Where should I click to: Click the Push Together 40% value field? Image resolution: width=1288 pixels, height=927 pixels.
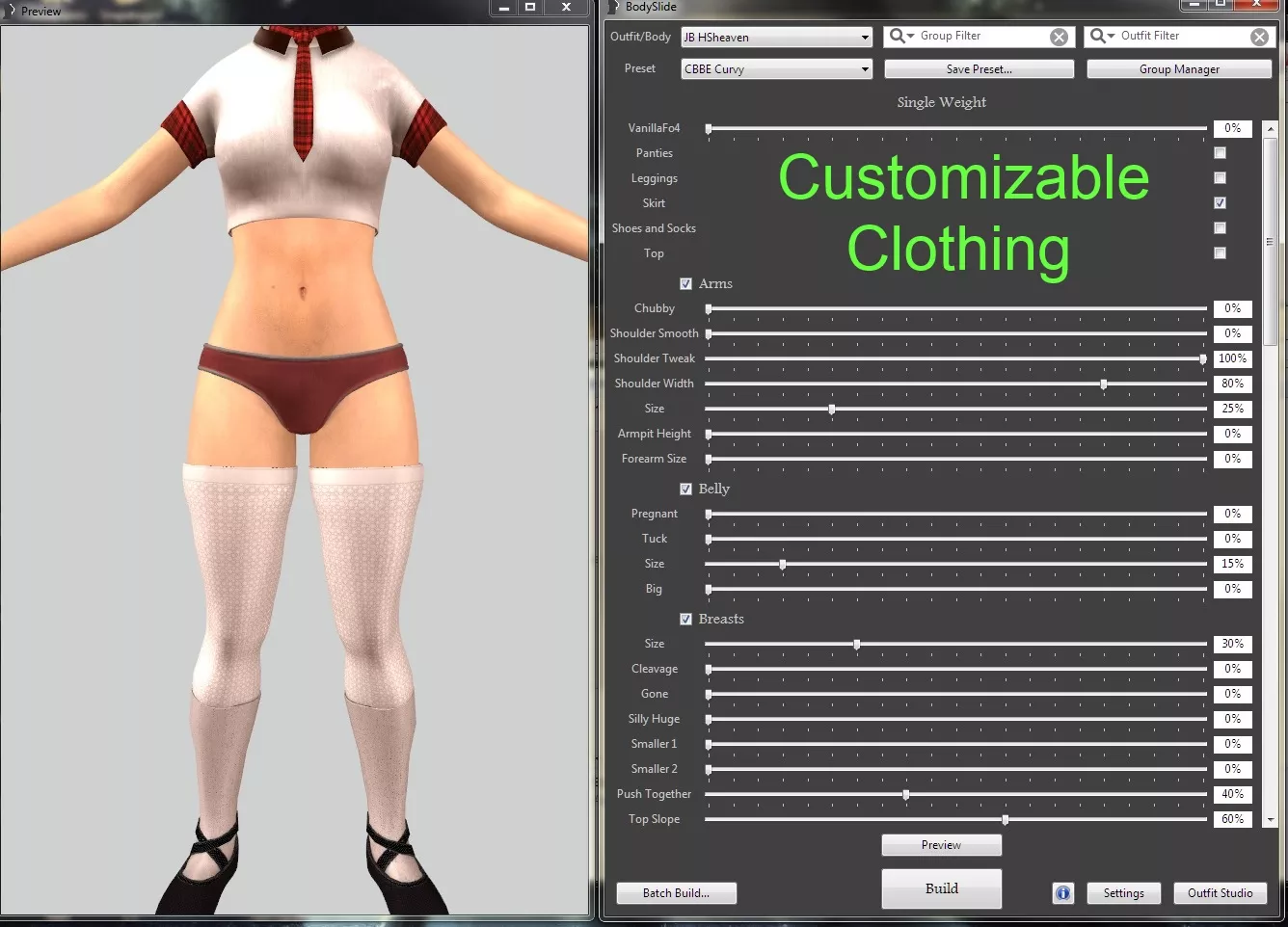(1232, 794)
